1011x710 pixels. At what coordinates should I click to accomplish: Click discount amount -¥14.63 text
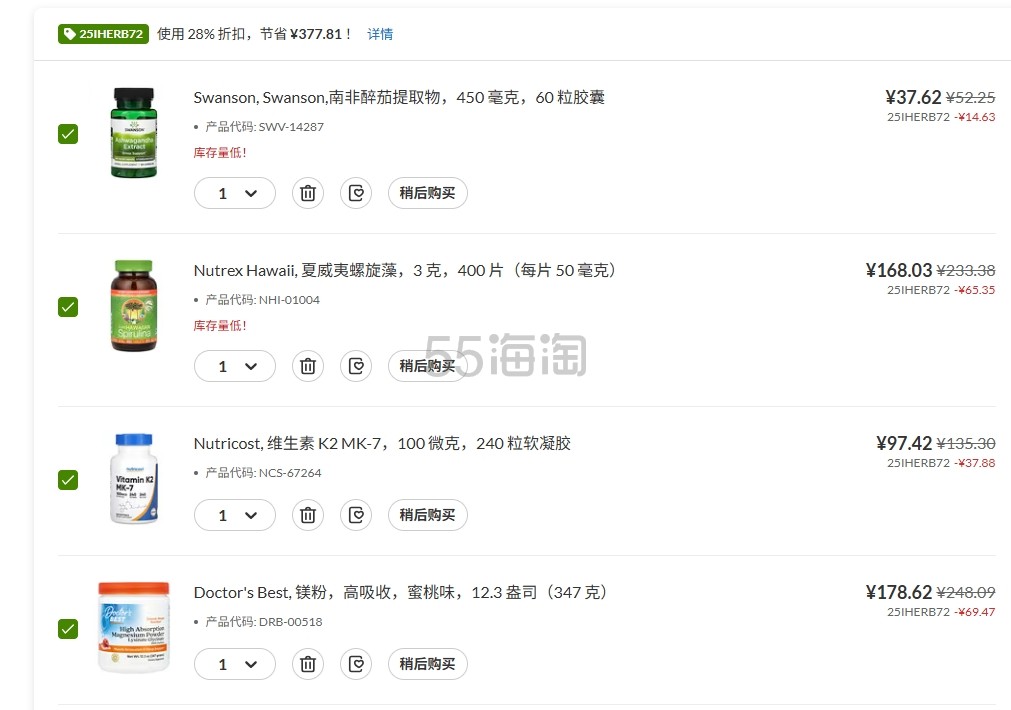pyautogui.click(x=975, y=117)
